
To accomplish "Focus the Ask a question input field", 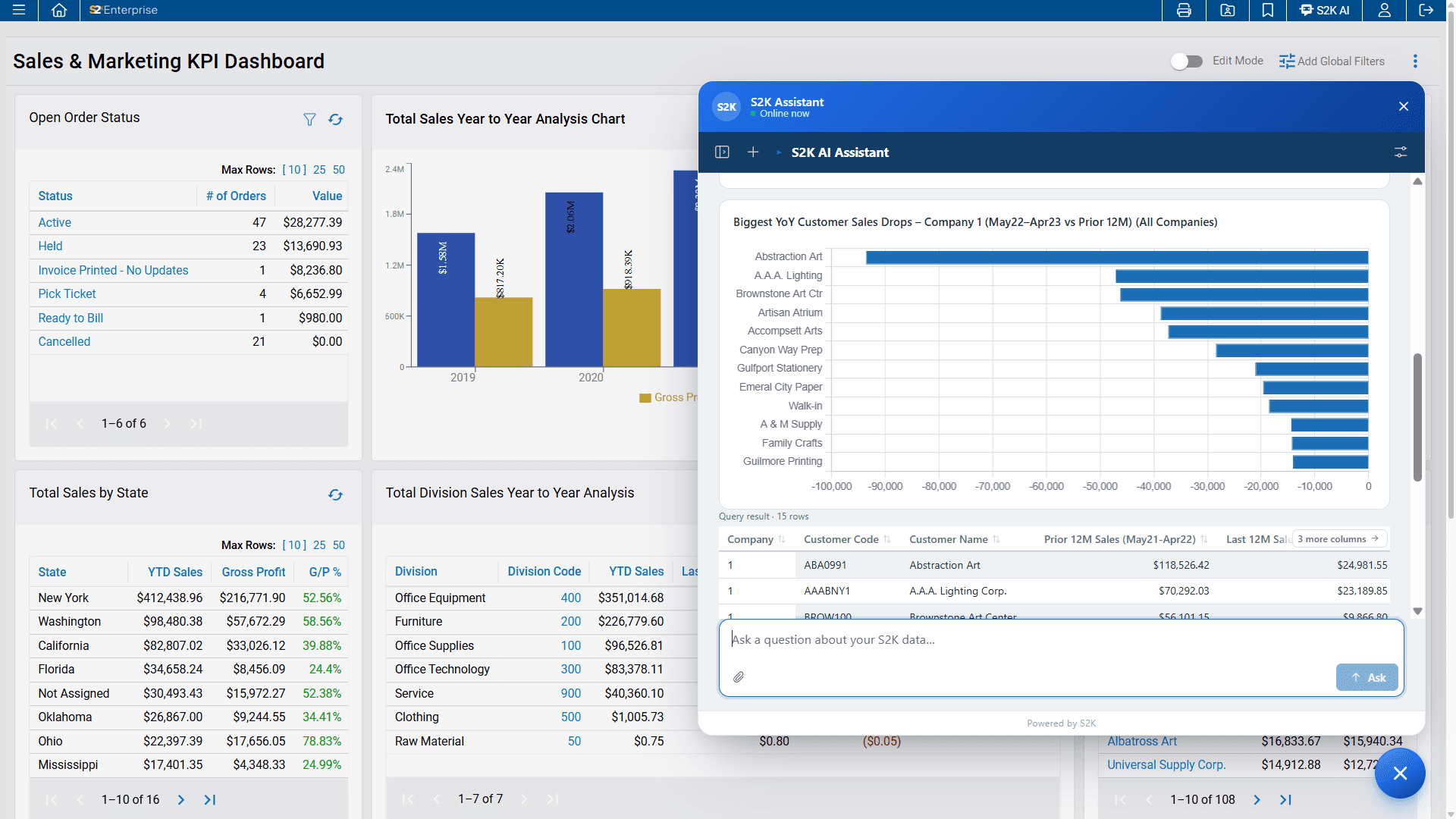I will (x=1062, y=640).
